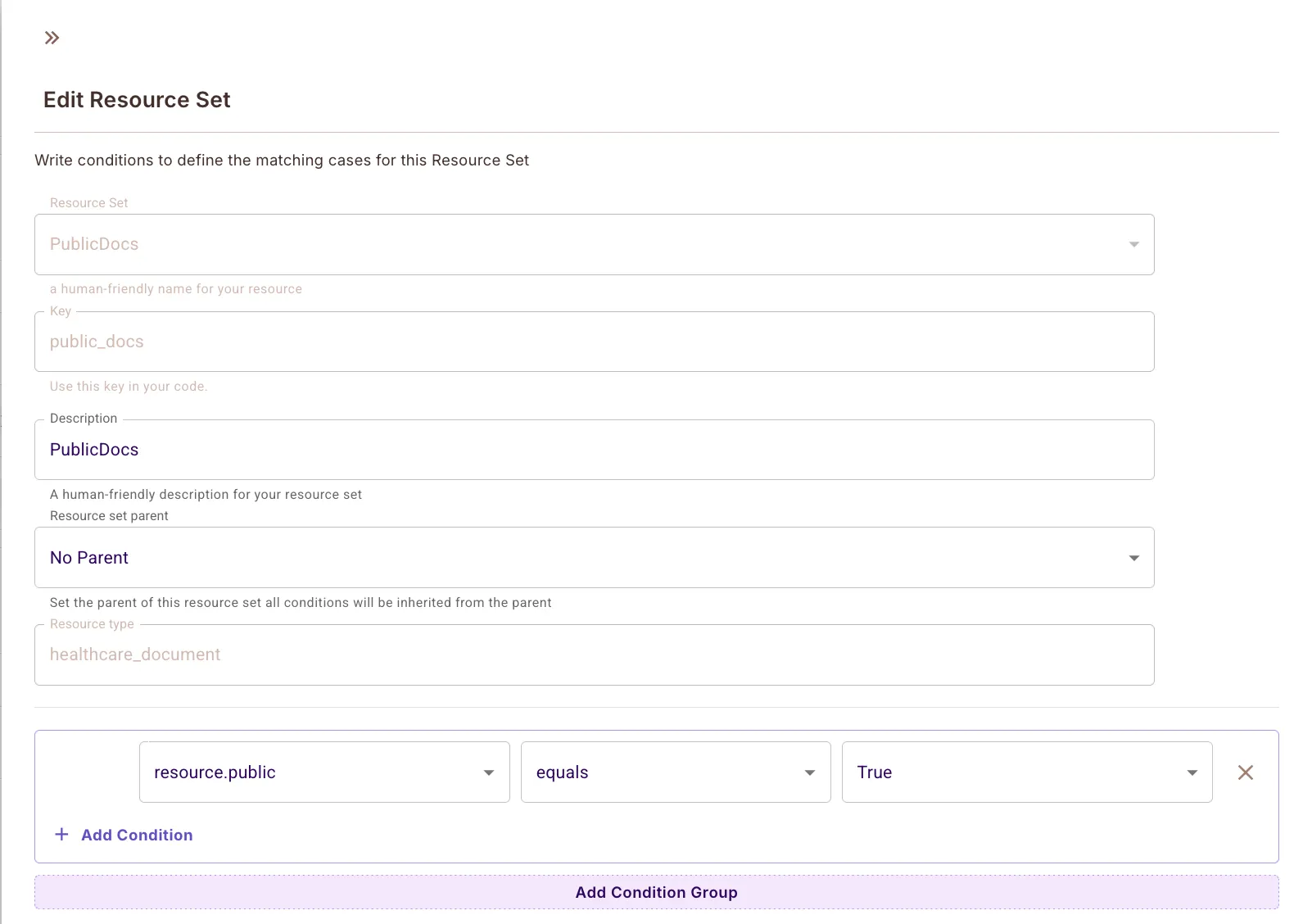Collapse the panel using the double-chevron icon
1312x924 pixels.
pyautogui.click(x=52, y=37)
